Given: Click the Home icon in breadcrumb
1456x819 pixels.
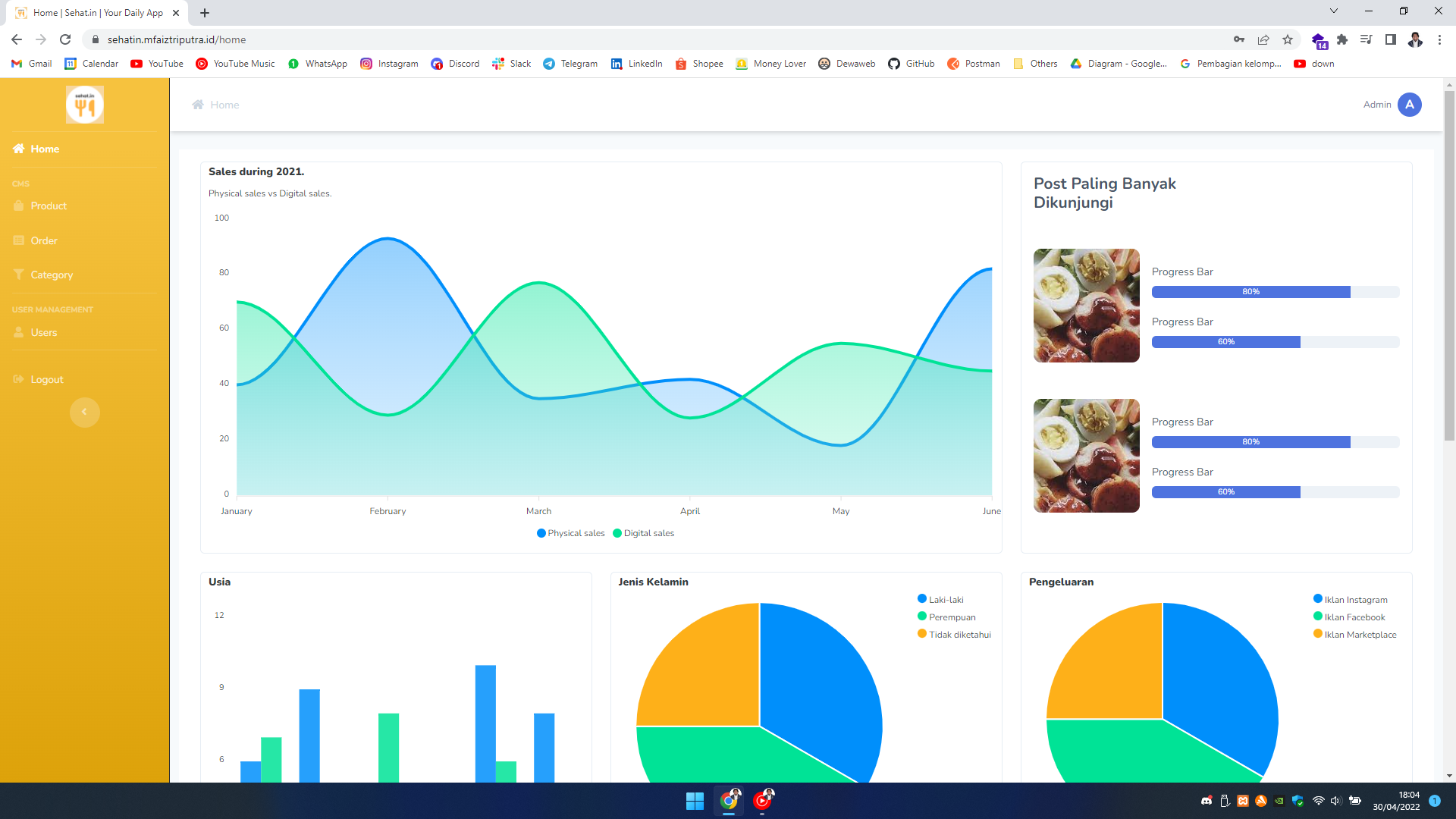Looking at the screenshot, I should (x=198, y=105).
